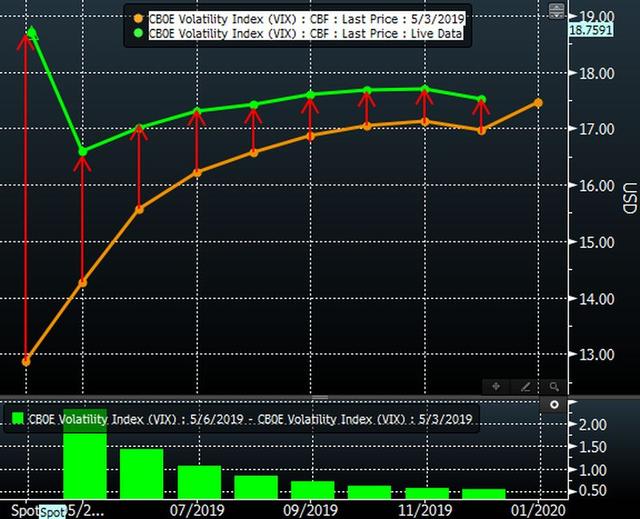The height and width of the screenshot is (519, 640).
Task: Select the green difference bar above 11/2019
Action: pyautogui.click(x=427, y=493)
